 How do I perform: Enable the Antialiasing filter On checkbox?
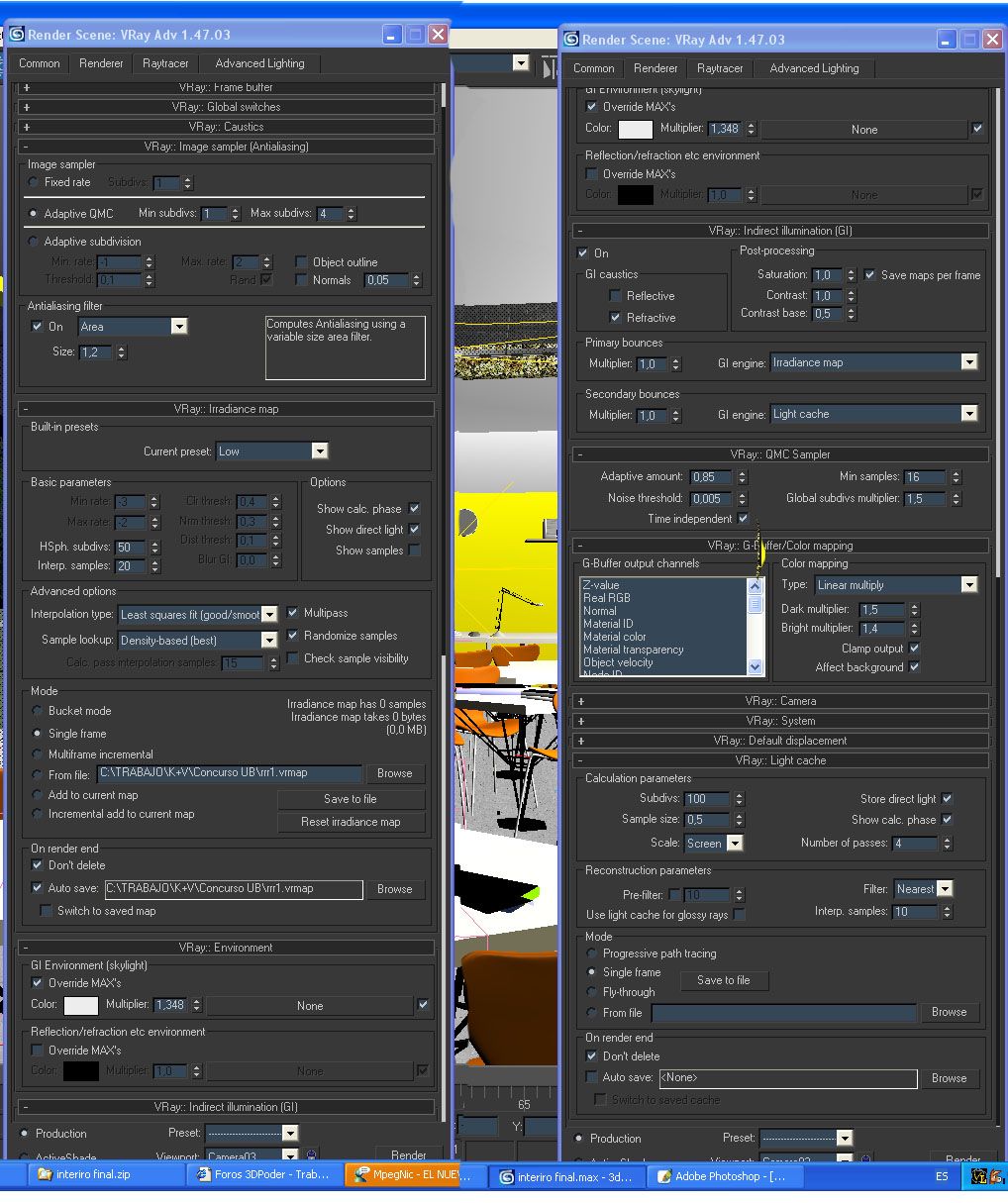37,327
